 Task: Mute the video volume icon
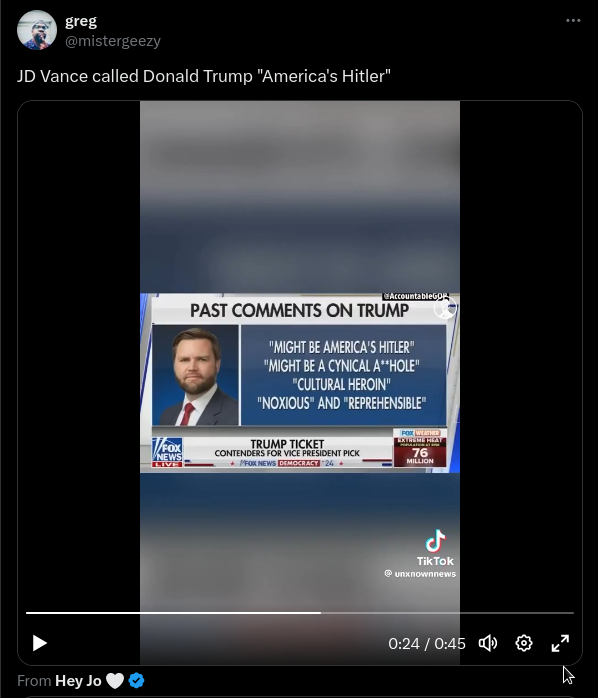tap(488, 643)
